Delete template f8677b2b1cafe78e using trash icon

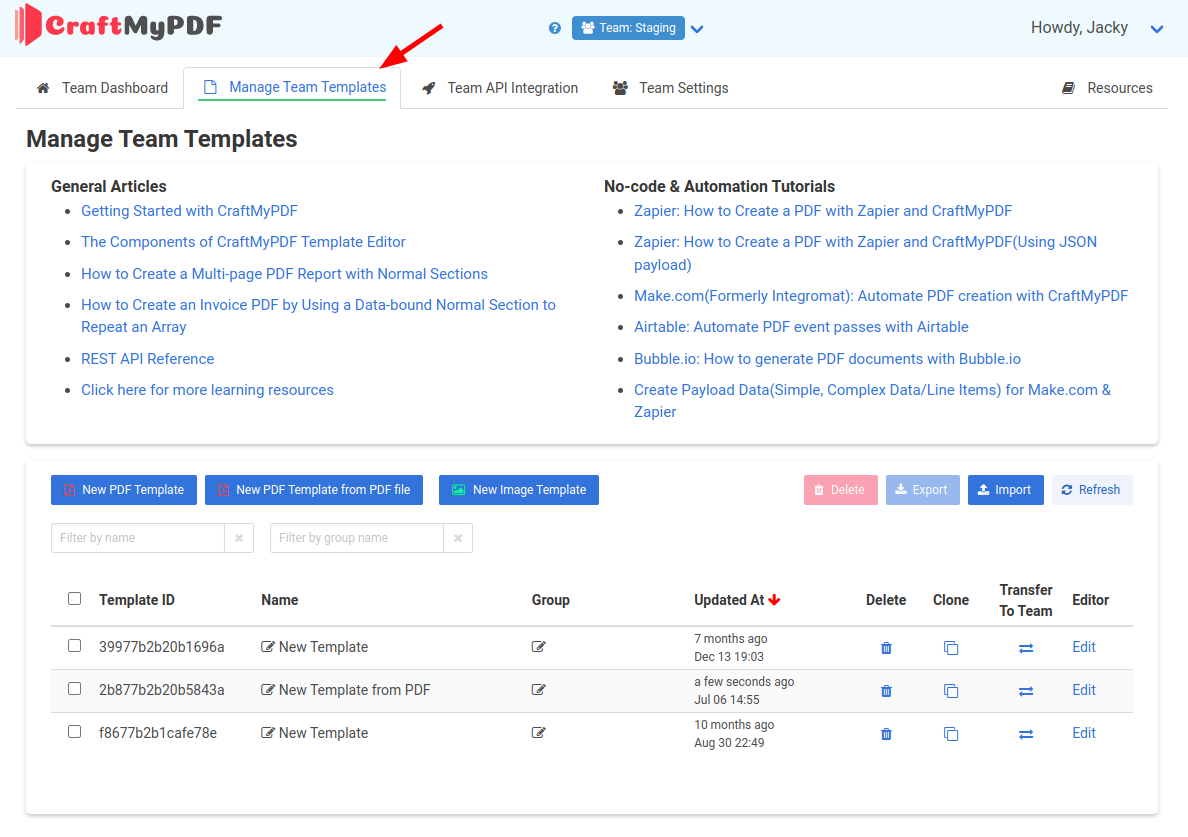pyautogui.click(x=886, y=734)
